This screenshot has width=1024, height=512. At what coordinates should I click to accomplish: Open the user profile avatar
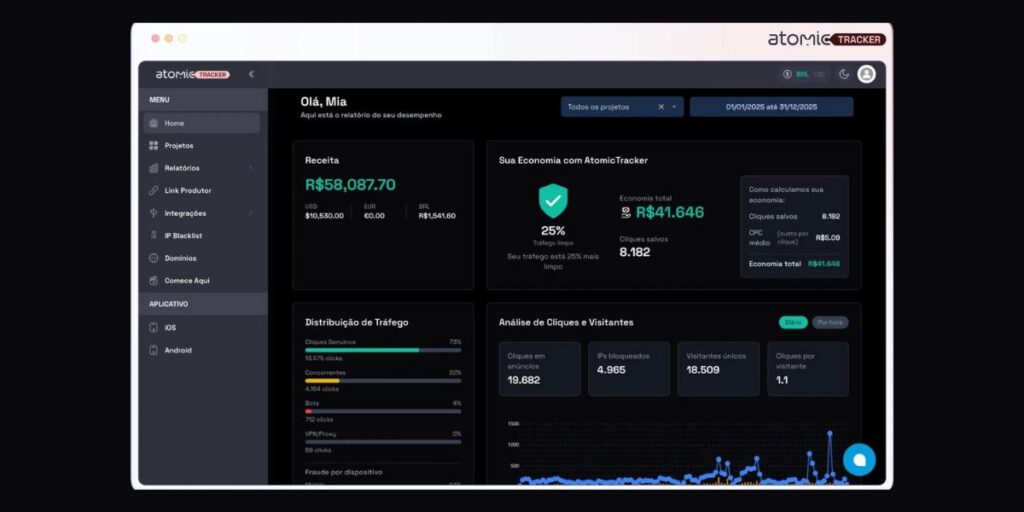pyautogui.click(x=866, y=74)
